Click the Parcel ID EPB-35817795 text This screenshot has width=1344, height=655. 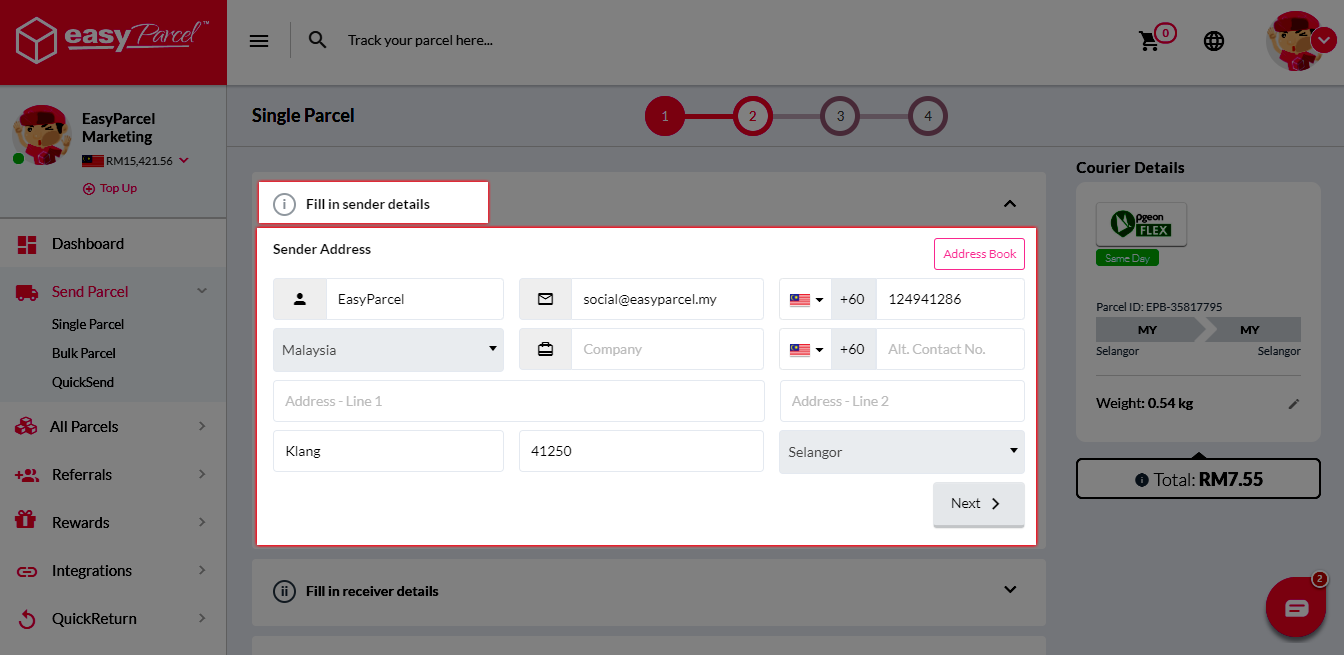click(1159, 307)
